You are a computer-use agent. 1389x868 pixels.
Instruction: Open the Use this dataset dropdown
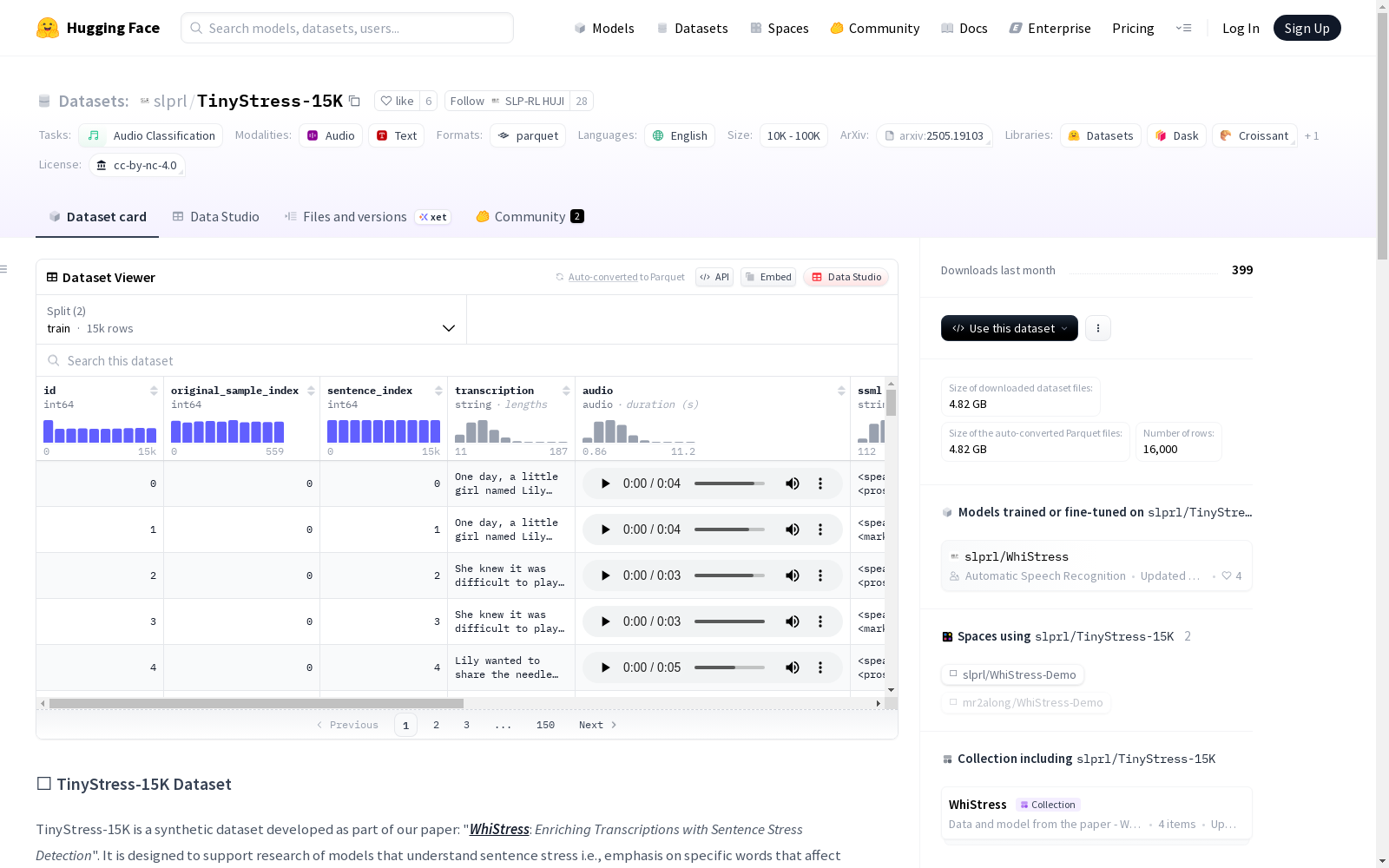coord(1010,328)
